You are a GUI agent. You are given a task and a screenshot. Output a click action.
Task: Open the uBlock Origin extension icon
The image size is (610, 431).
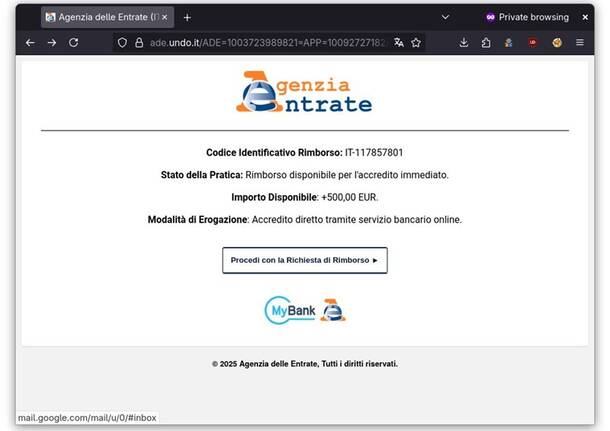tap(533, 42)
